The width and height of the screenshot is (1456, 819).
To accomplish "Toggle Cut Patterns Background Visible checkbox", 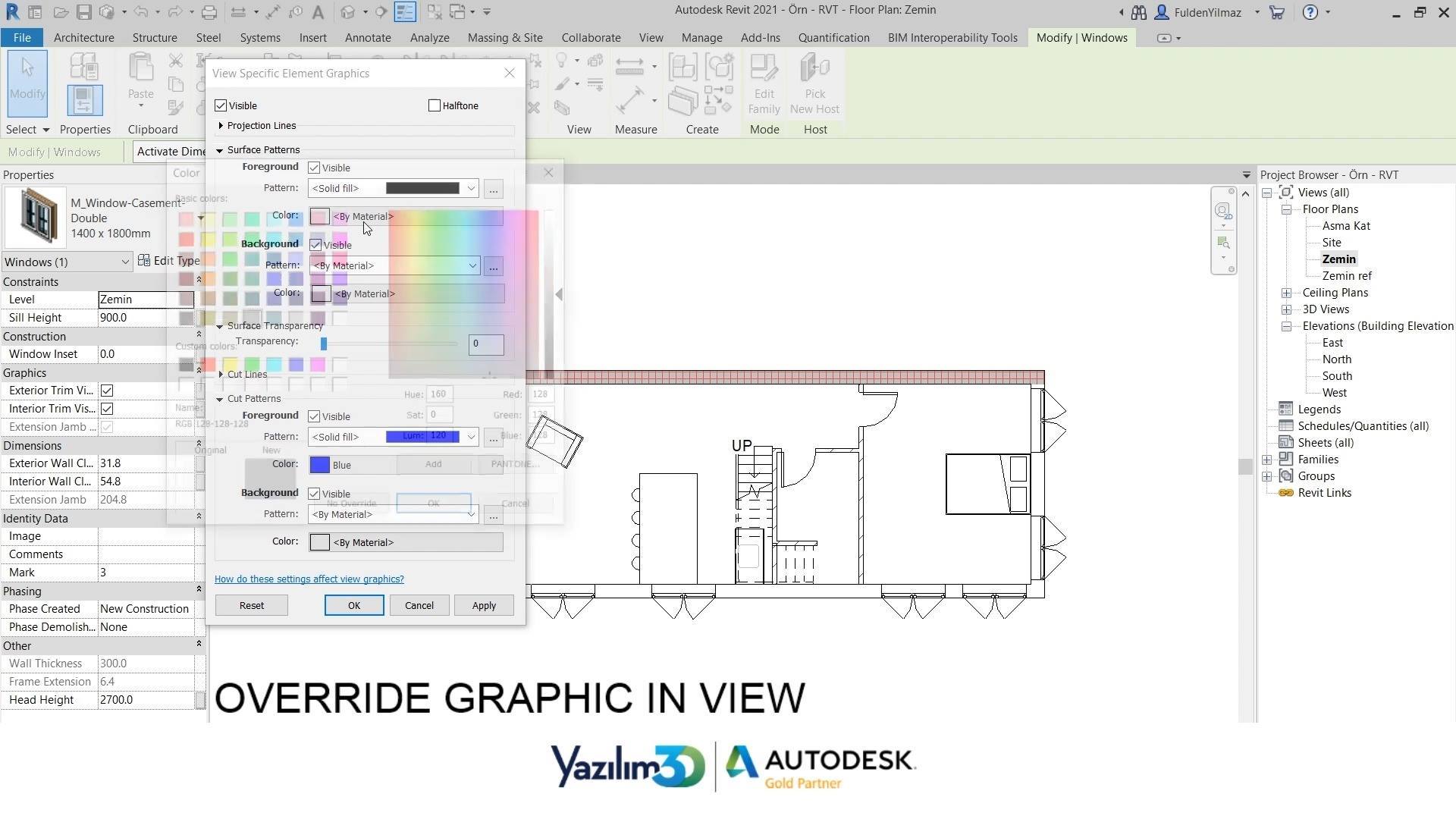I will [x=314, y=494].
